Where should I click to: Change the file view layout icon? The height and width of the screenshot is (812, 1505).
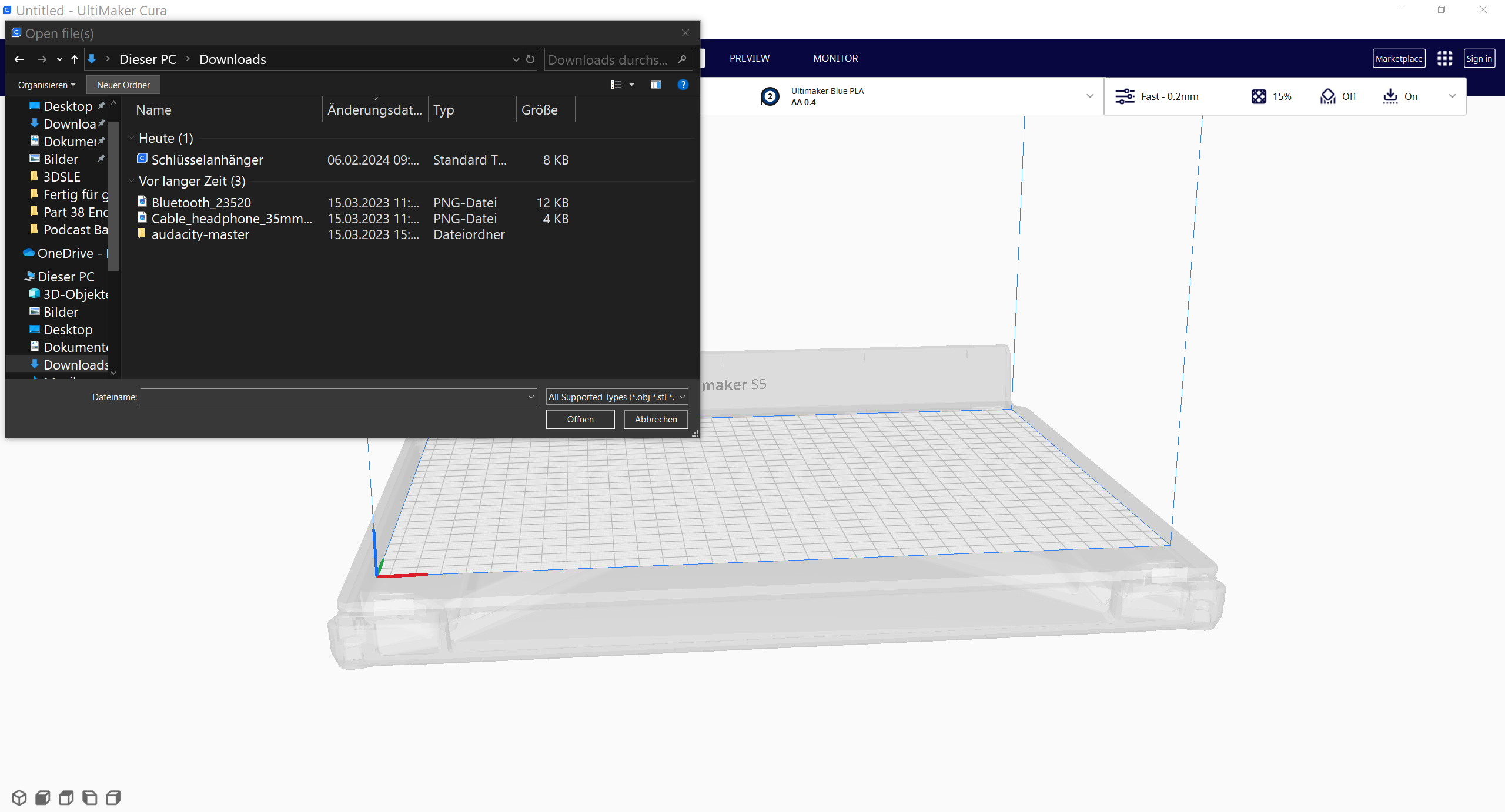pyautogui.click(x=616, y=85)
